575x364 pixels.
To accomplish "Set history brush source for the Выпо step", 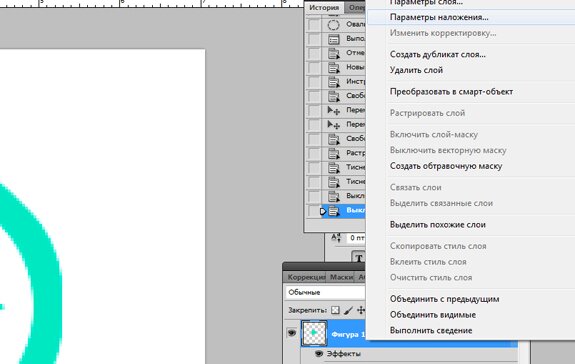I will coord(314,39).
